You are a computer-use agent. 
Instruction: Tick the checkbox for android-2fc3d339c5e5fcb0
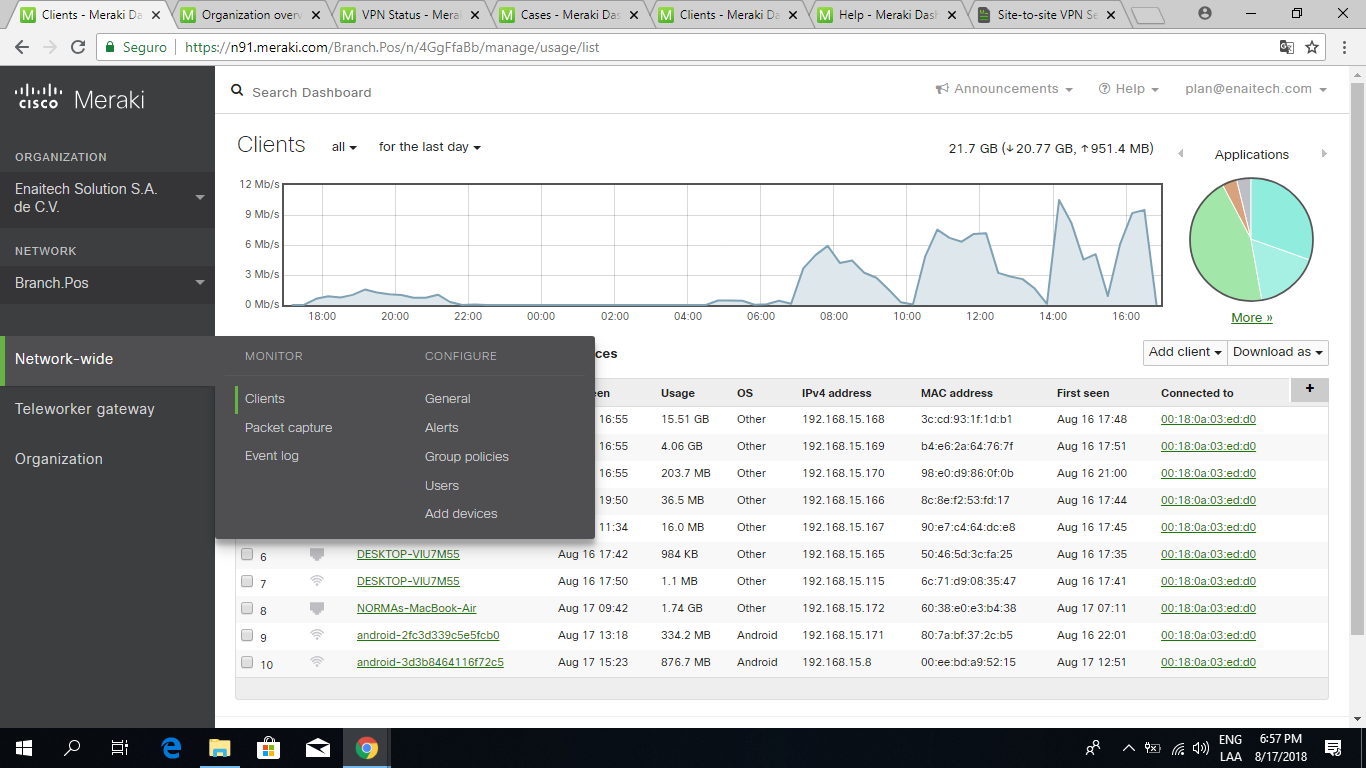point(247,635)
